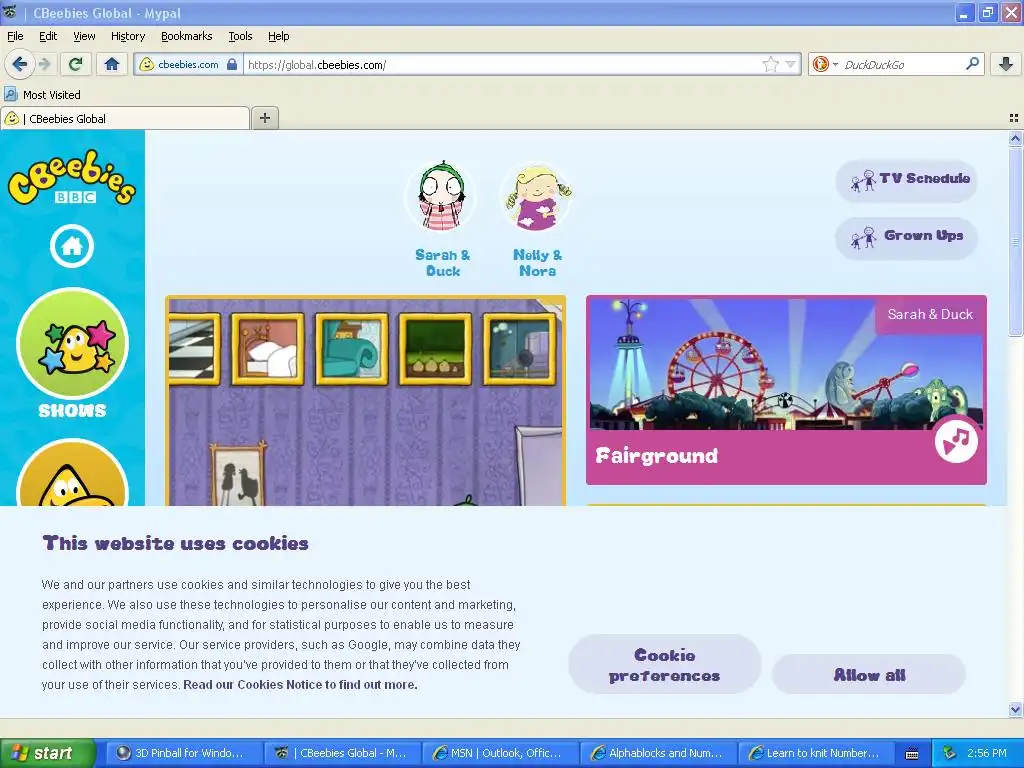
Task: Open the Edit menu
Action: tap(48, 36)
